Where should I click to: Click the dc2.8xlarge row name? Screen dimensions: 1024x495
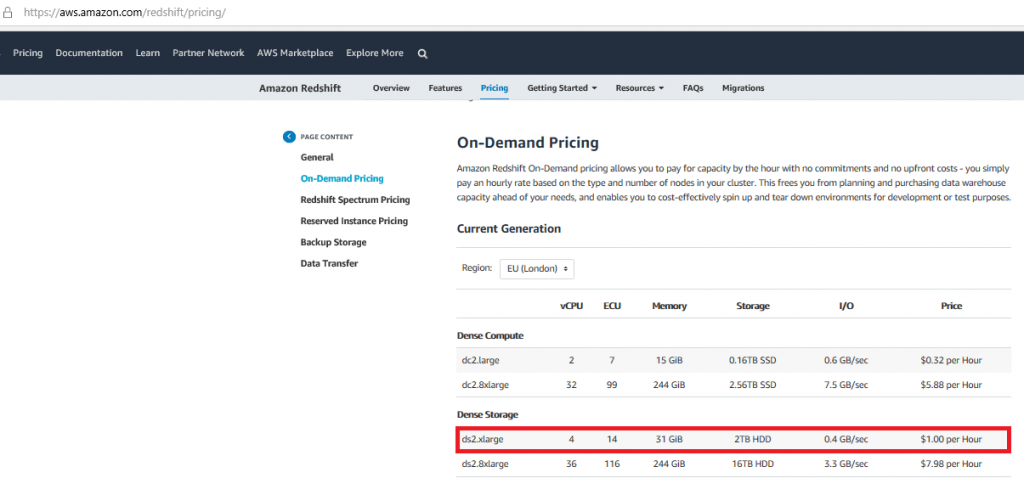click(485, 385)
